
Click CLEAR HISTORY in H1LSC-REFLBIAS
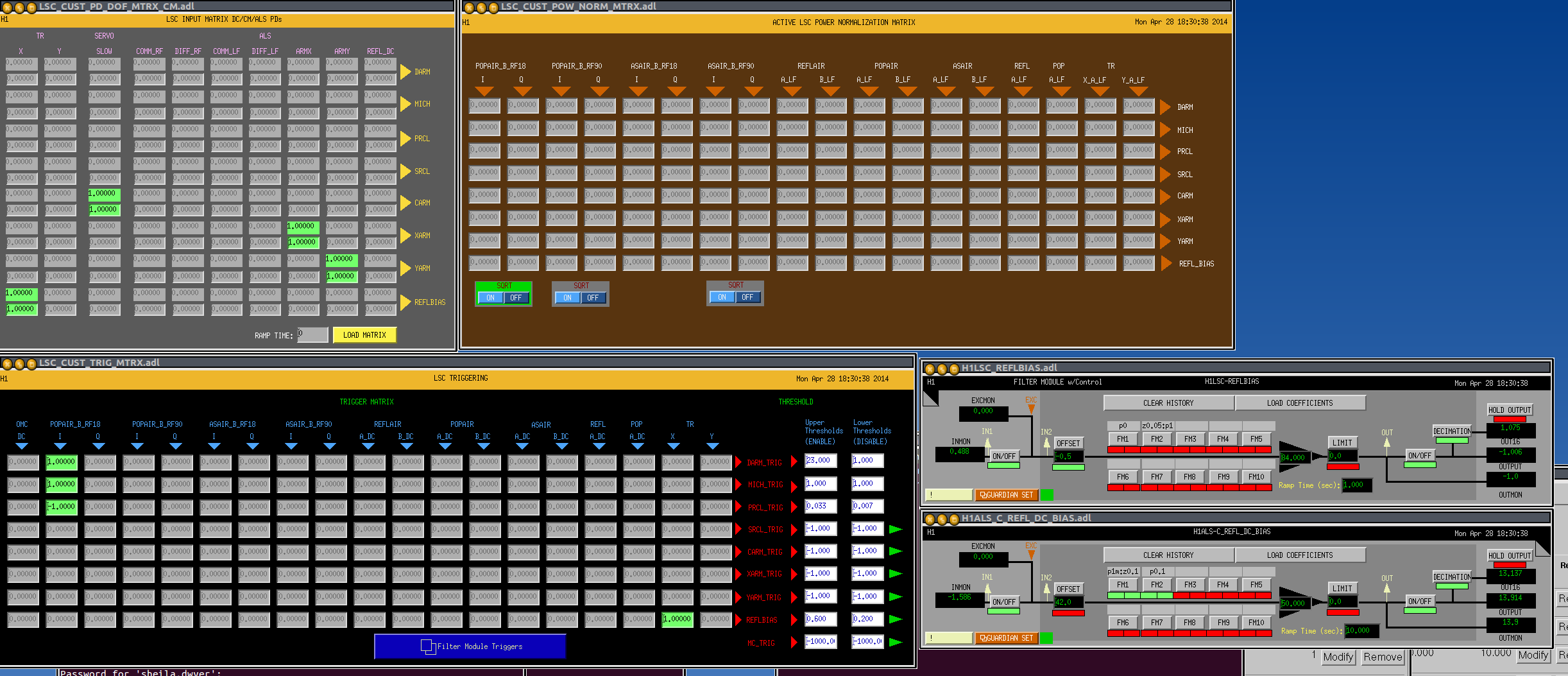[1168, 403]
